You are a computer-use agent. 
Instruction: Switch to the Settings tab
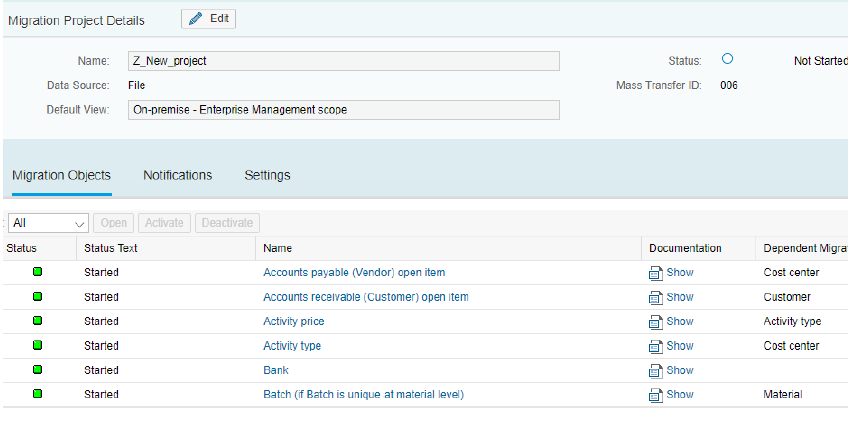(x=267, y=175)
